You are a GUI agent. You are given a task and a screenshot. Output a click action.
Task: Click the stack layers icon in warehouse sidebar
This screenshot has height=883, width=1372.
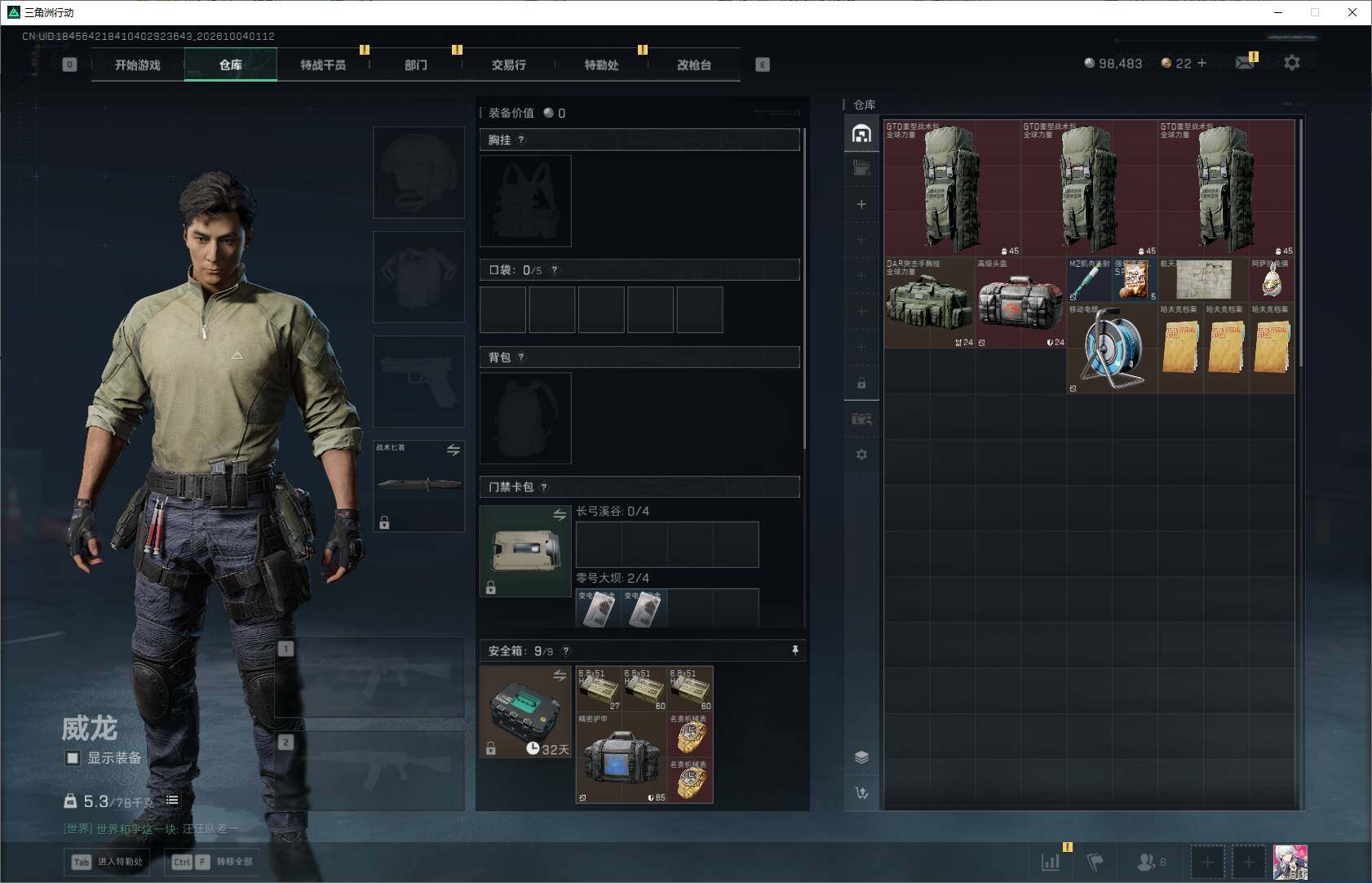[x=861, y=757]
